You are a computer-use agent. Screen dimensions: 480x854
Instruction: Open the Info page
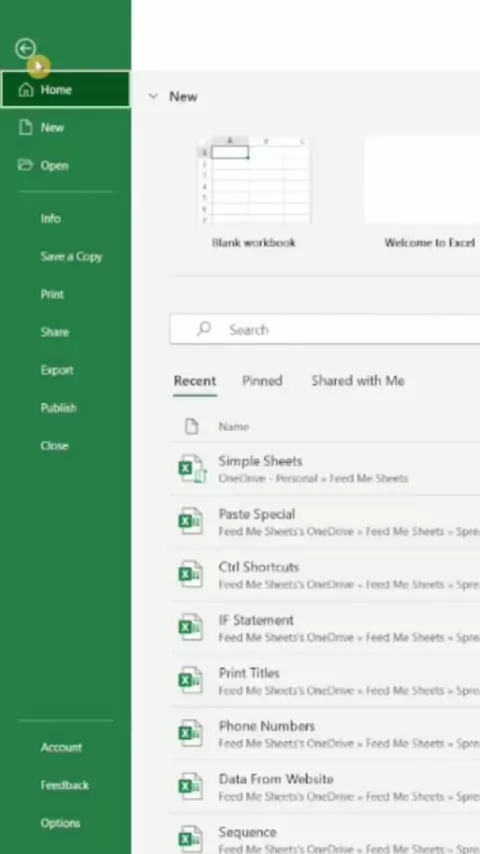click(50, 218)
